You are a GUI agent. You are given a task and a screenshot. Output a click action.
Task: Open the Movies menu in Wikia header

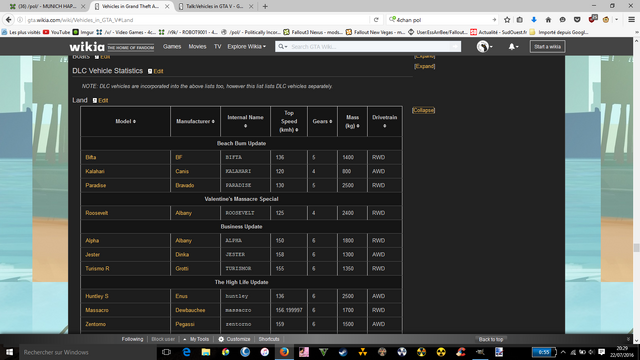click(197, 47)
